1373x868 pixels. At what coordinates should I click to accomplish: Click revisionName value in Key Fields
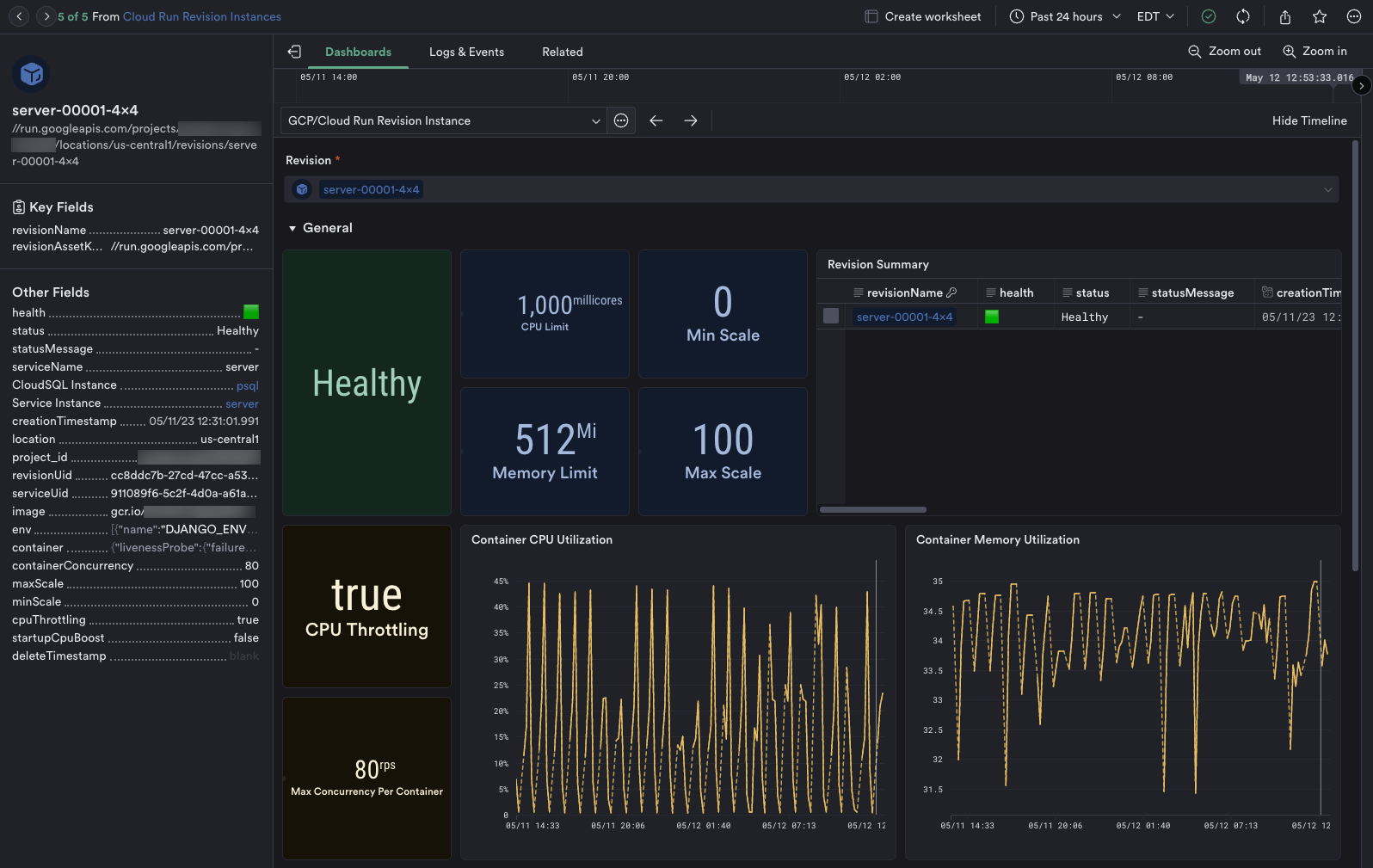click(211, 231)
